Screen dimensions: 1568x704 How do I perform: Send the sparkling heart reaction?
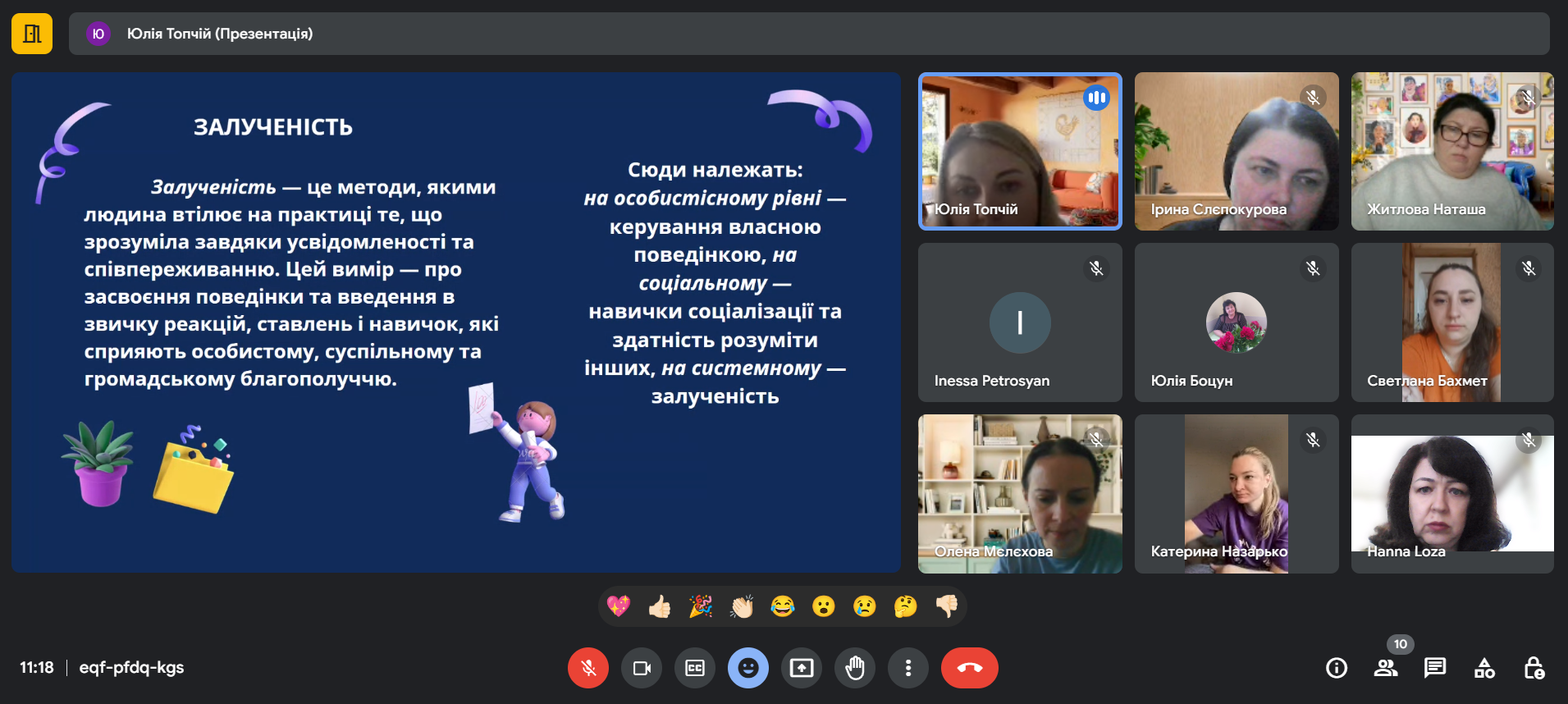pos(619,606)
